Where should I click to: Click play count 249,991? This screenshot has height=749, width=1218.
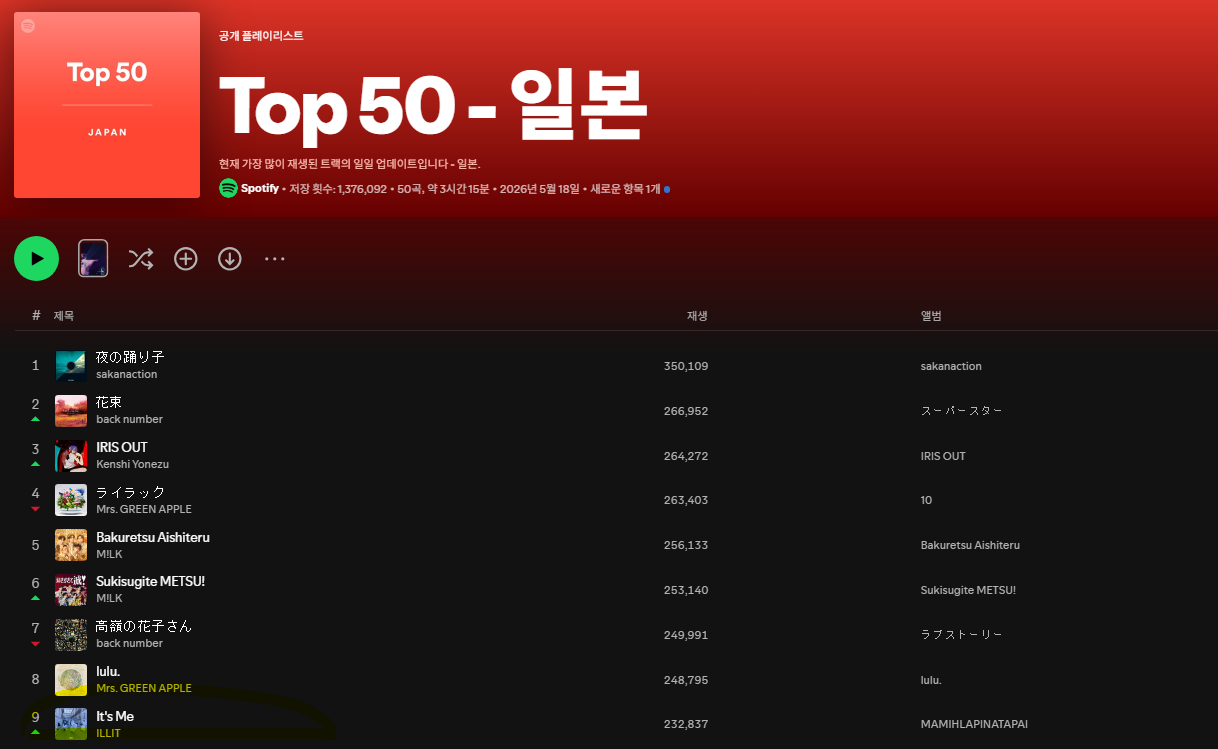click(x=686, y=635)
